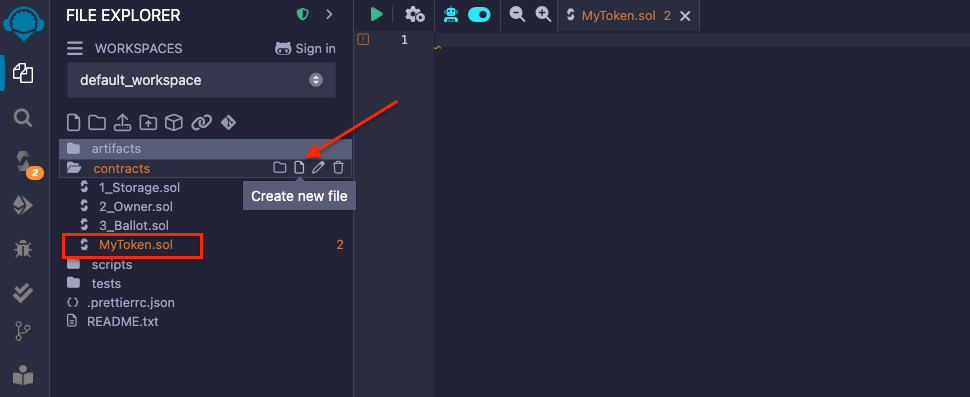Switch to the MyToken.sol editor tab
970x397 pixels.
coord(618,15)
